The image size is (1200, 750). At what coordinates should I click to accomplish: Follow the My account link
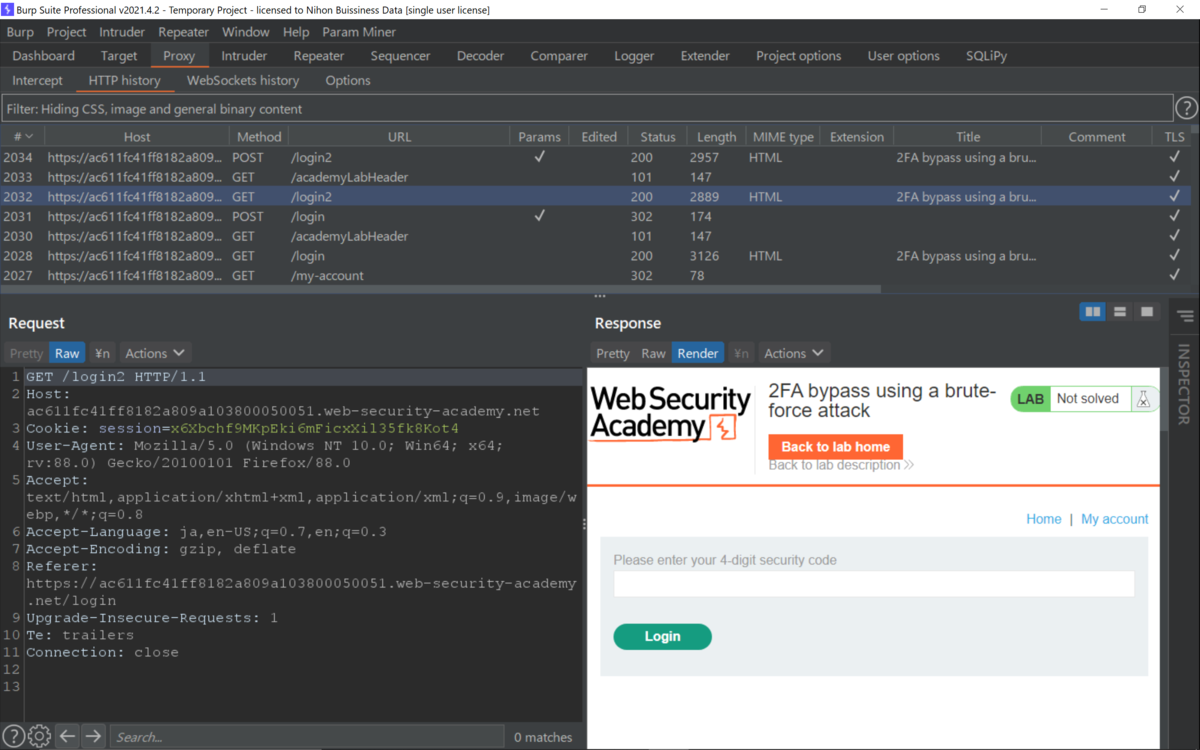(1114, 519)
